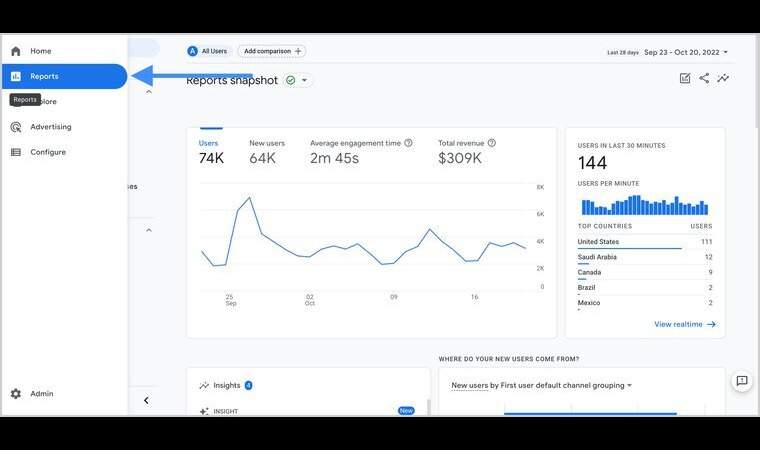760x450 pixels.
Task: Click the customize report edit icon
Action: tap(685, 78)
